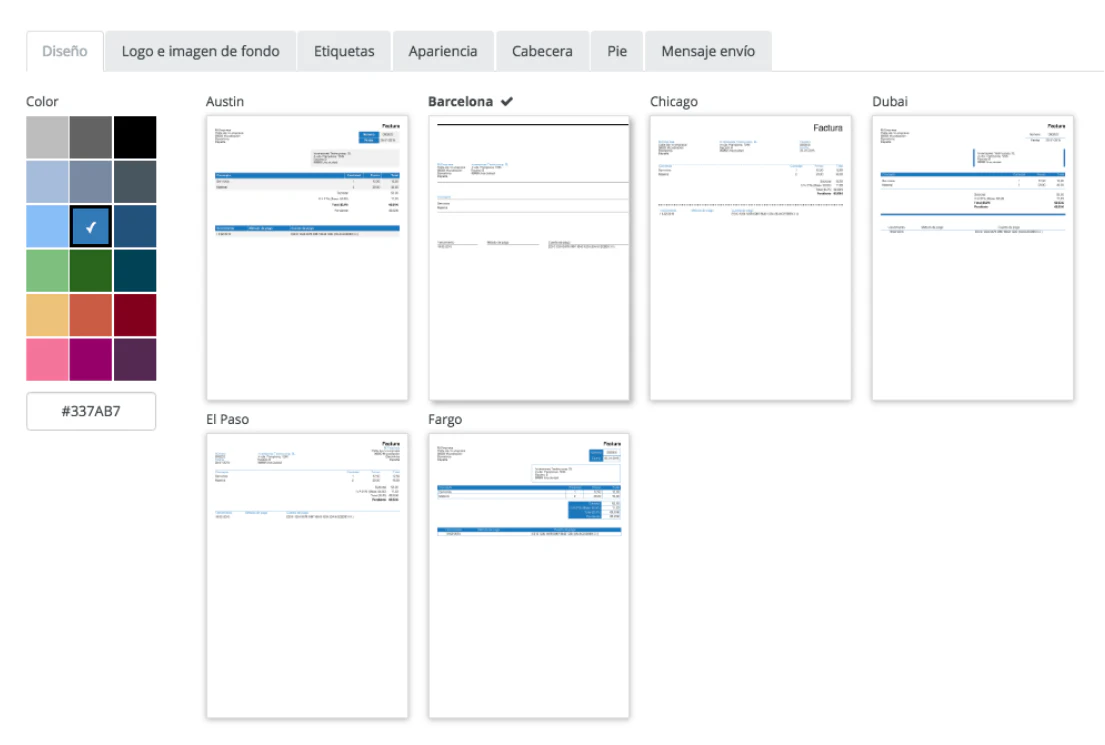Click the hex color field #337AB7
Image resolution: width=1105 pixels, height=745 pixels.
(x=91, y=411)
